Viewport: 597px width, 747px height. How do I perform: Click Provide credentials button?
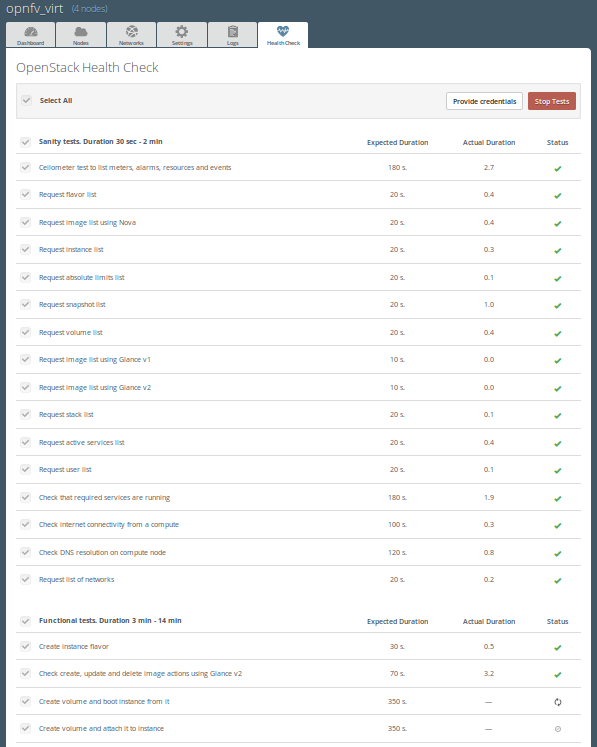click(485, 101)
